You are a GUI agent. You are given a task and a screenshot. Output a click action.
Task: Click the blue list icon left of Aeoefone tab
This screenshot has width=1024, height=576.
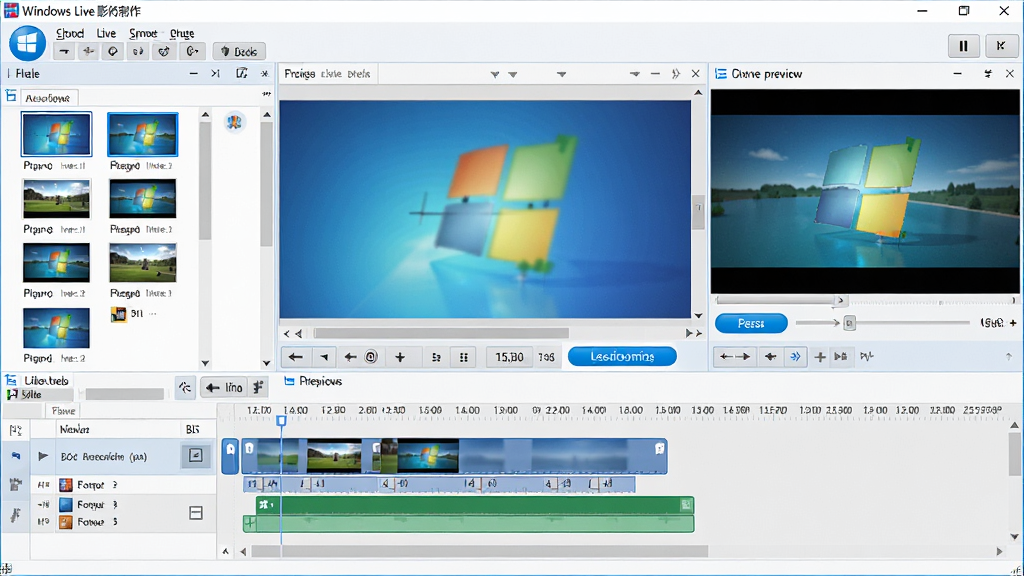[10, 96]
